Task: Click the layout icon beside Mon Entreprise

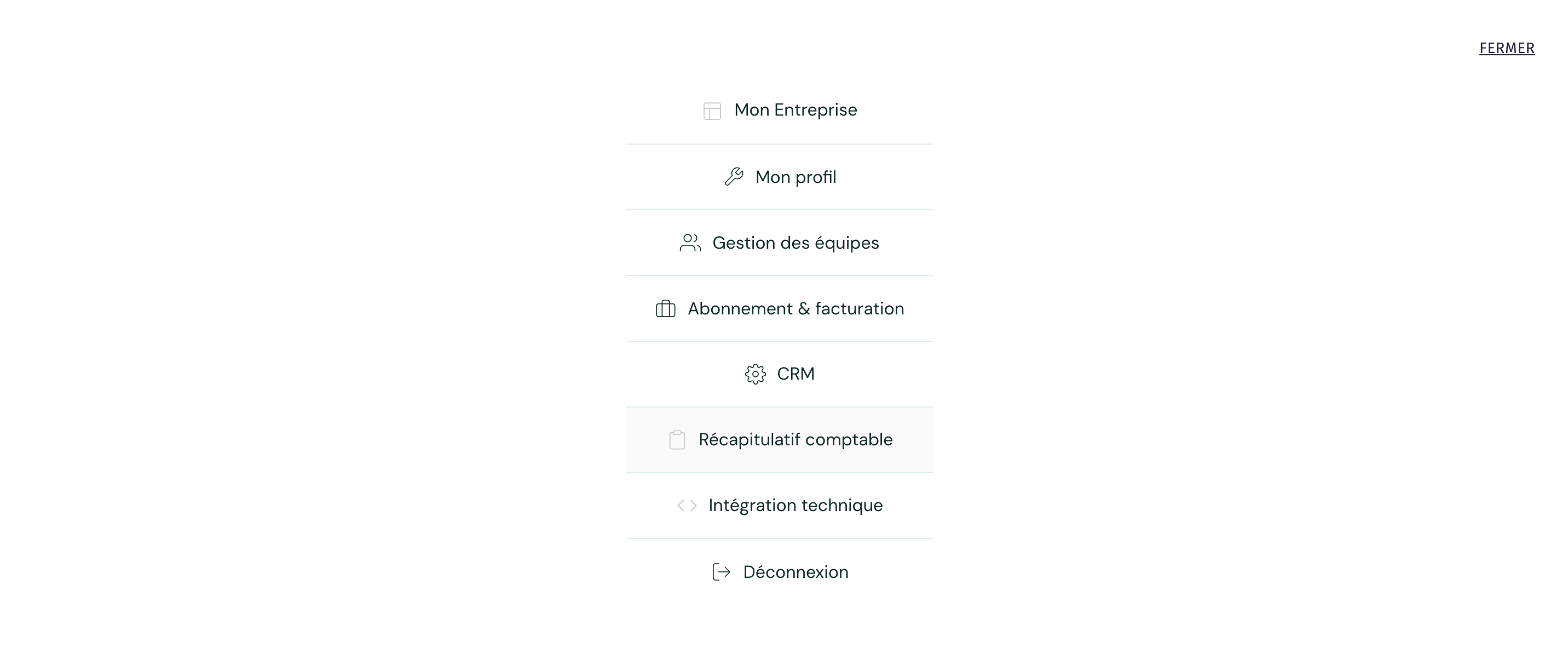Action: 712,111
